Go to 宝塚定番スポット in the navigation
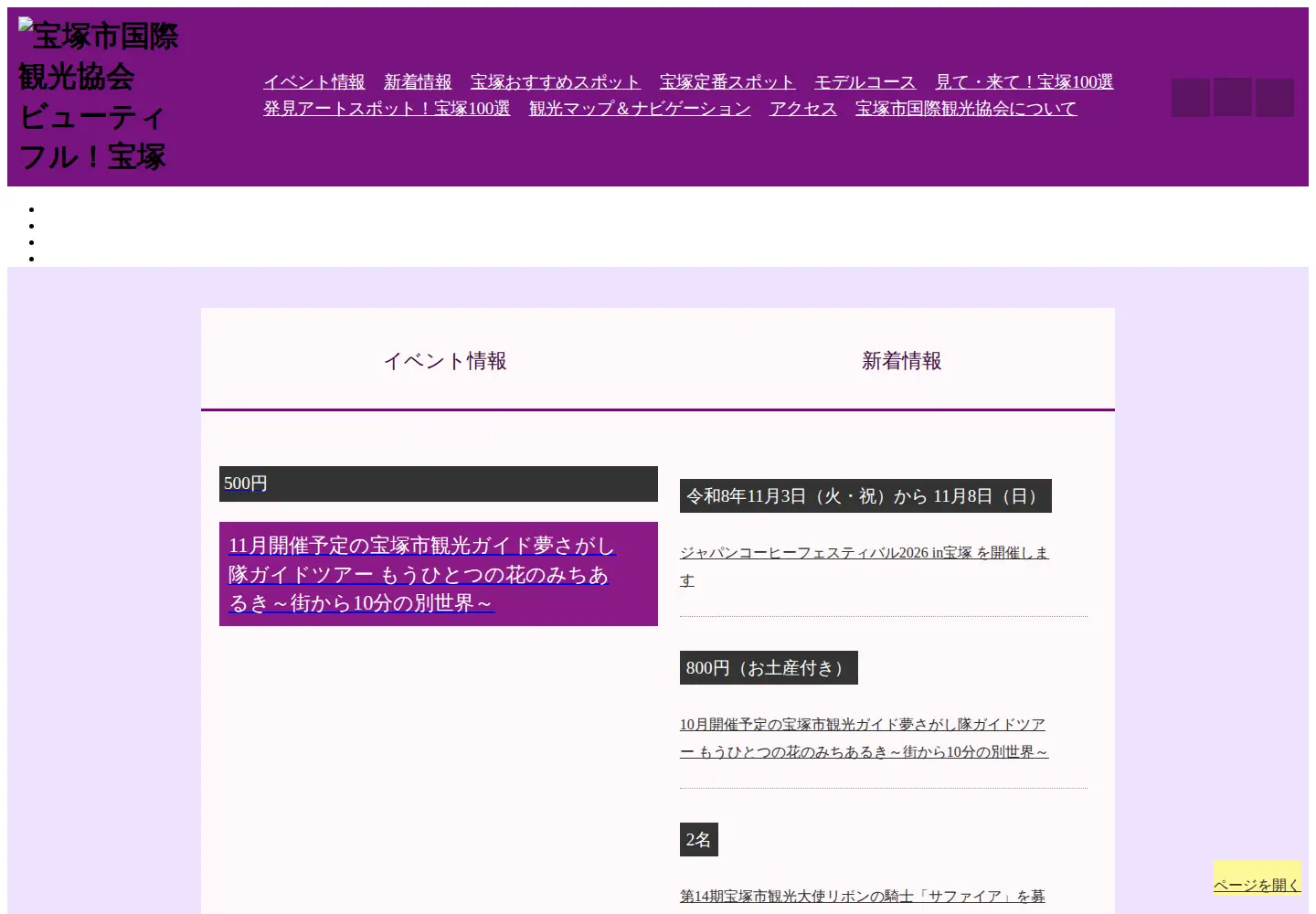The width and height of the screenshot is (1316, 914). [x=727, y=82]
